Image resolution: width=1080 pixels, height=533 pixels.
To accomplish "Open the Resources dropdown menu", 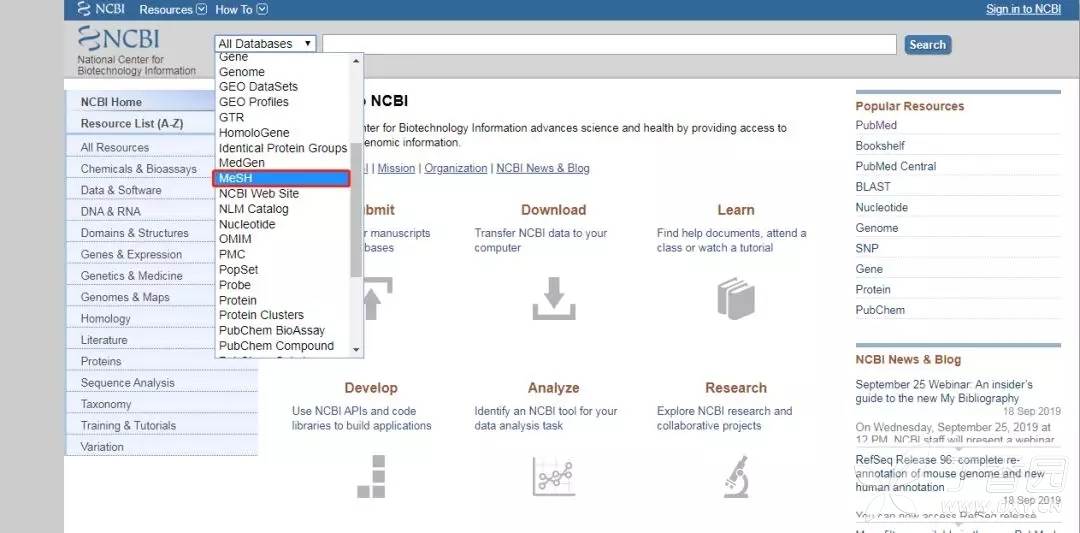I will pyautogui.click(x=173, y=10).
